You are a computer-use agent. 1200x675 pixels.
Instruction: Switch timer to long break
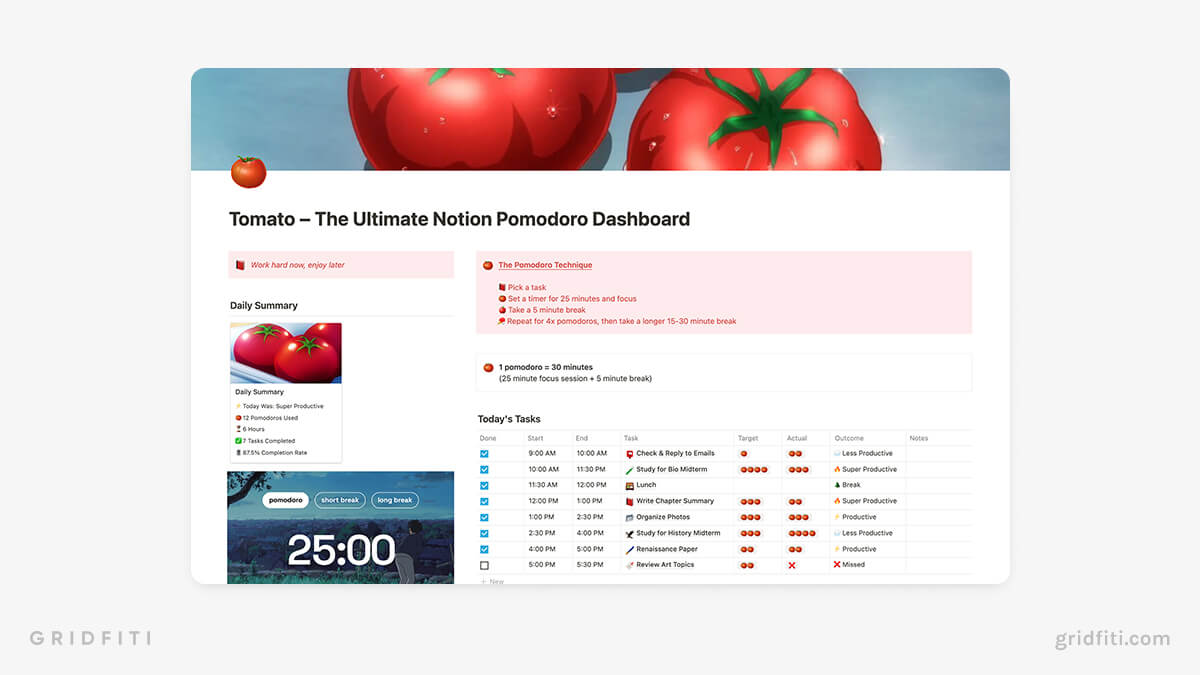click(x=395, y=500)
